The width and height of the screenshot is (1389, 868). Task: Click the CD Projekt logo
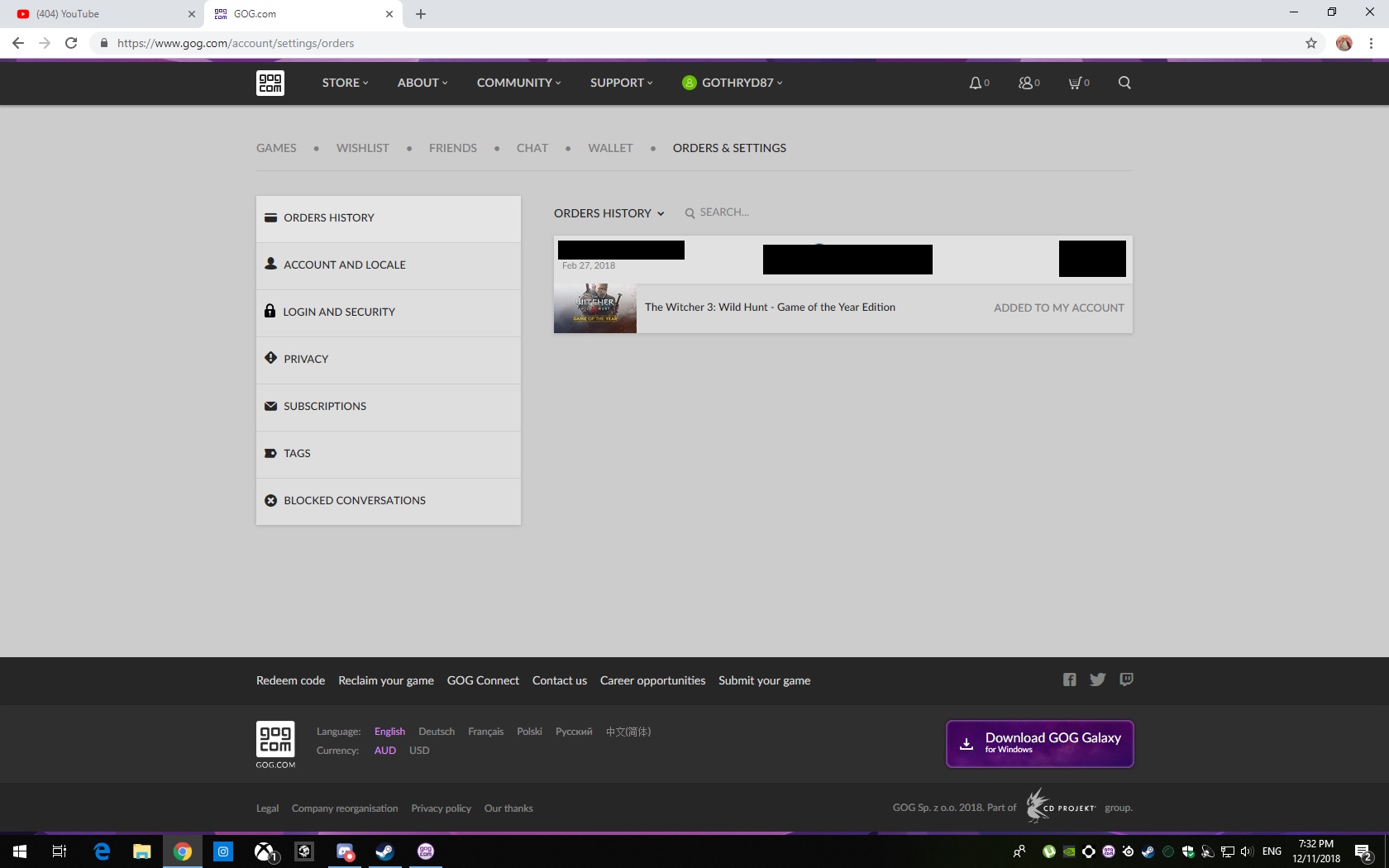click(x=1061, y=806)
